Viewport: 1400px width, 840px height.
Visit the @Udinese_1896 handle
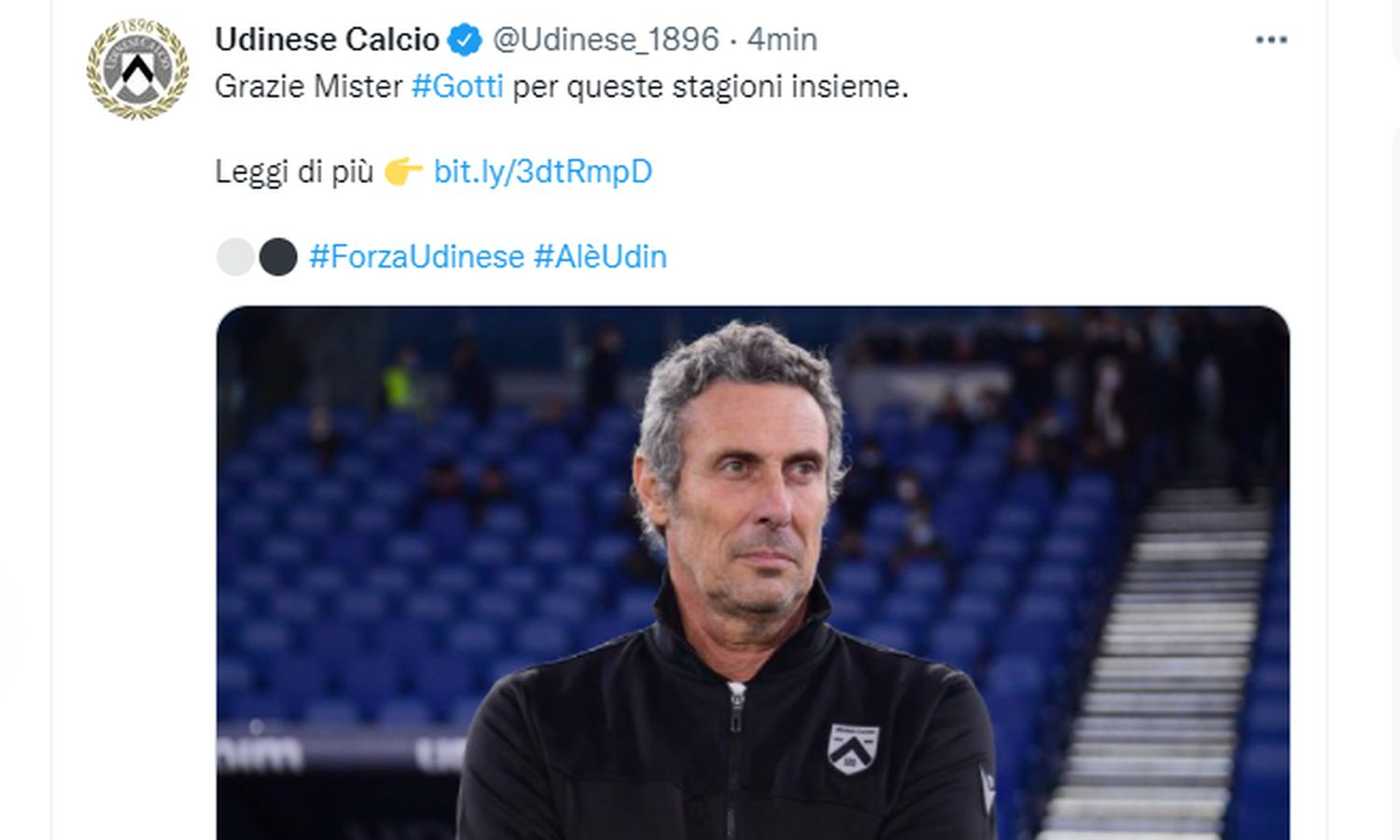[606, 40]
